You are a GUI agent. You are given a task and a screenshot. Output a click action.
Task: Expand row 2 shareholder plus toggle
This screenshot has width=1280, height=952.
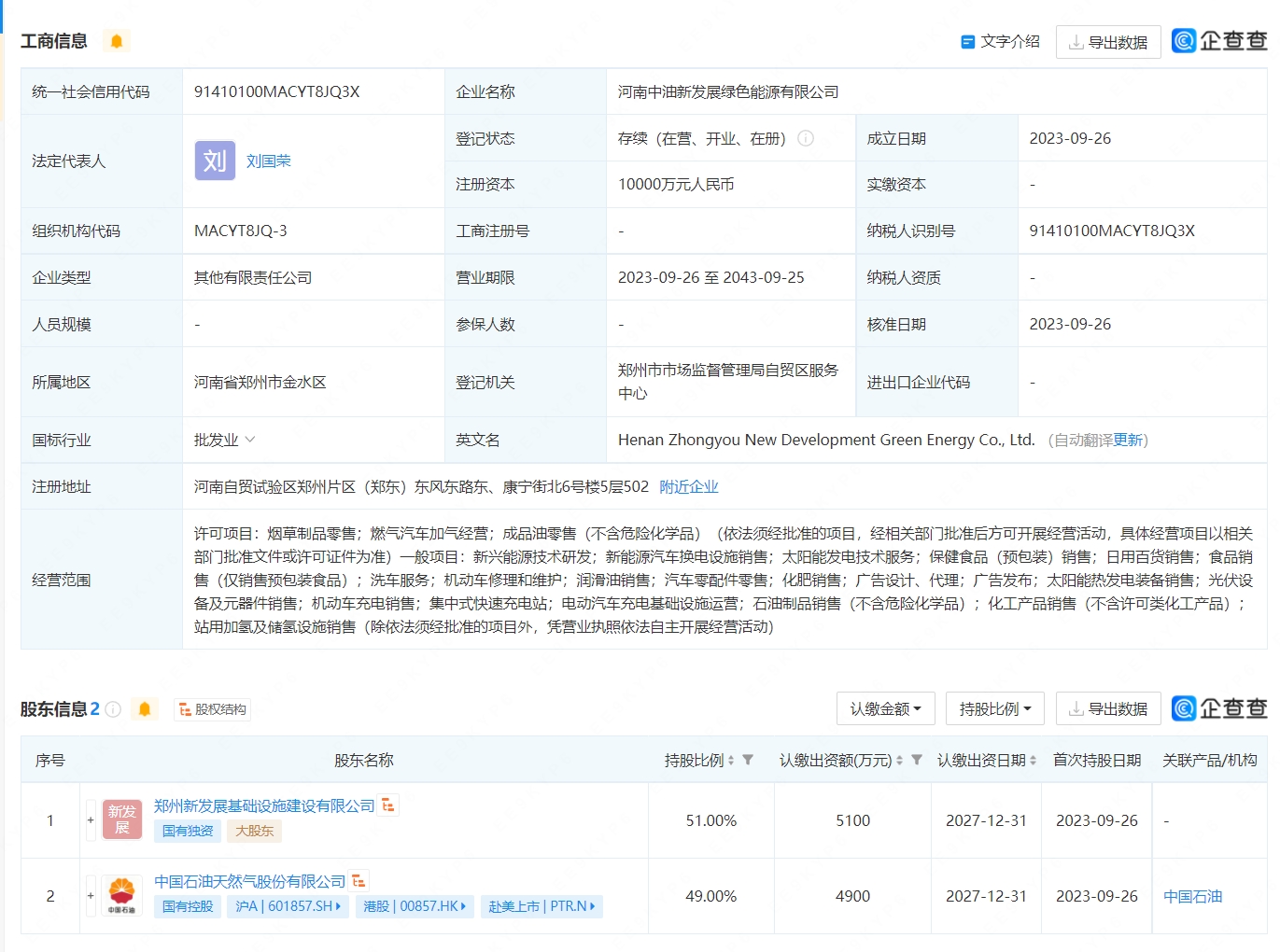(91, 896)
